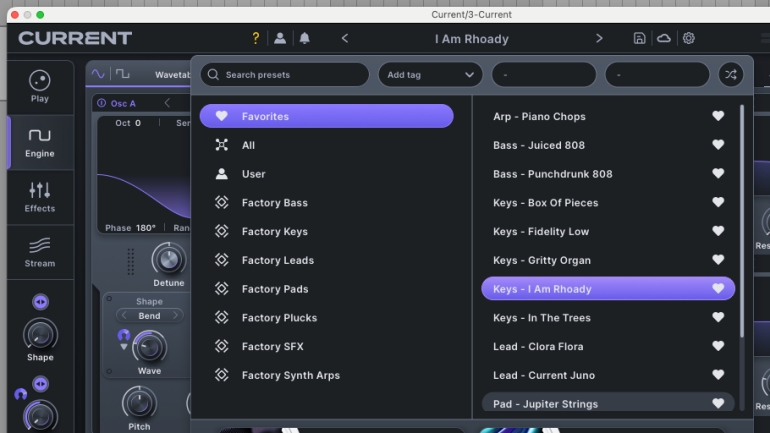This screenshot has height=433, width=770.
Task: Select the Factory Bass category
Action: coord(327,203)
